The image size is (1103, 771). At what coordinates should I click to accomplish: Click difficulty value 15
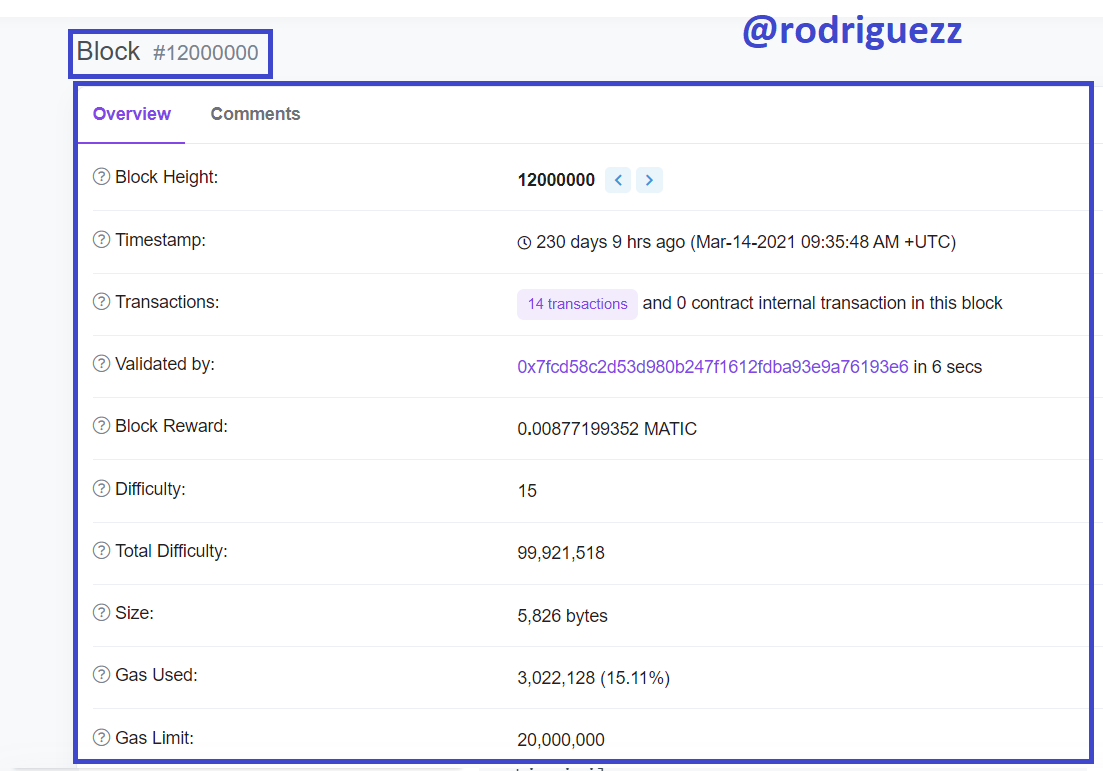pyautogui.click(x=527, y=490)
